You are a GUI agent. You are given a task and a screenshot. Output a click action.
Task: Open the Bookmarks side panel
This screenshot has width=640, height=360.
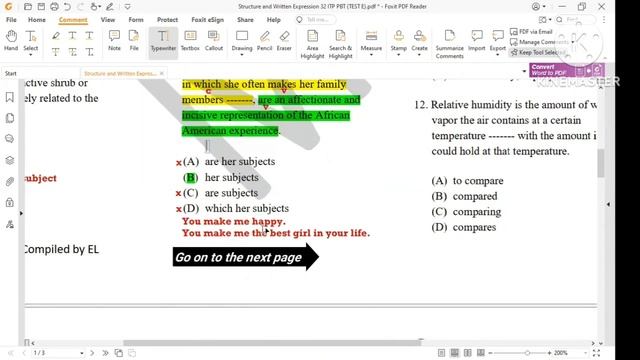point(10,97)
